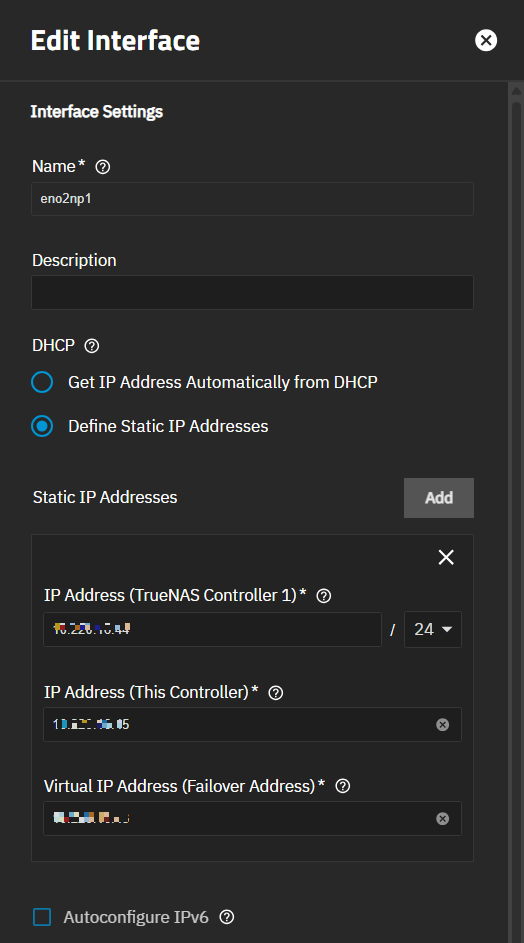
Task: Close the Edit Interface panel
Action: click(485, 40)
